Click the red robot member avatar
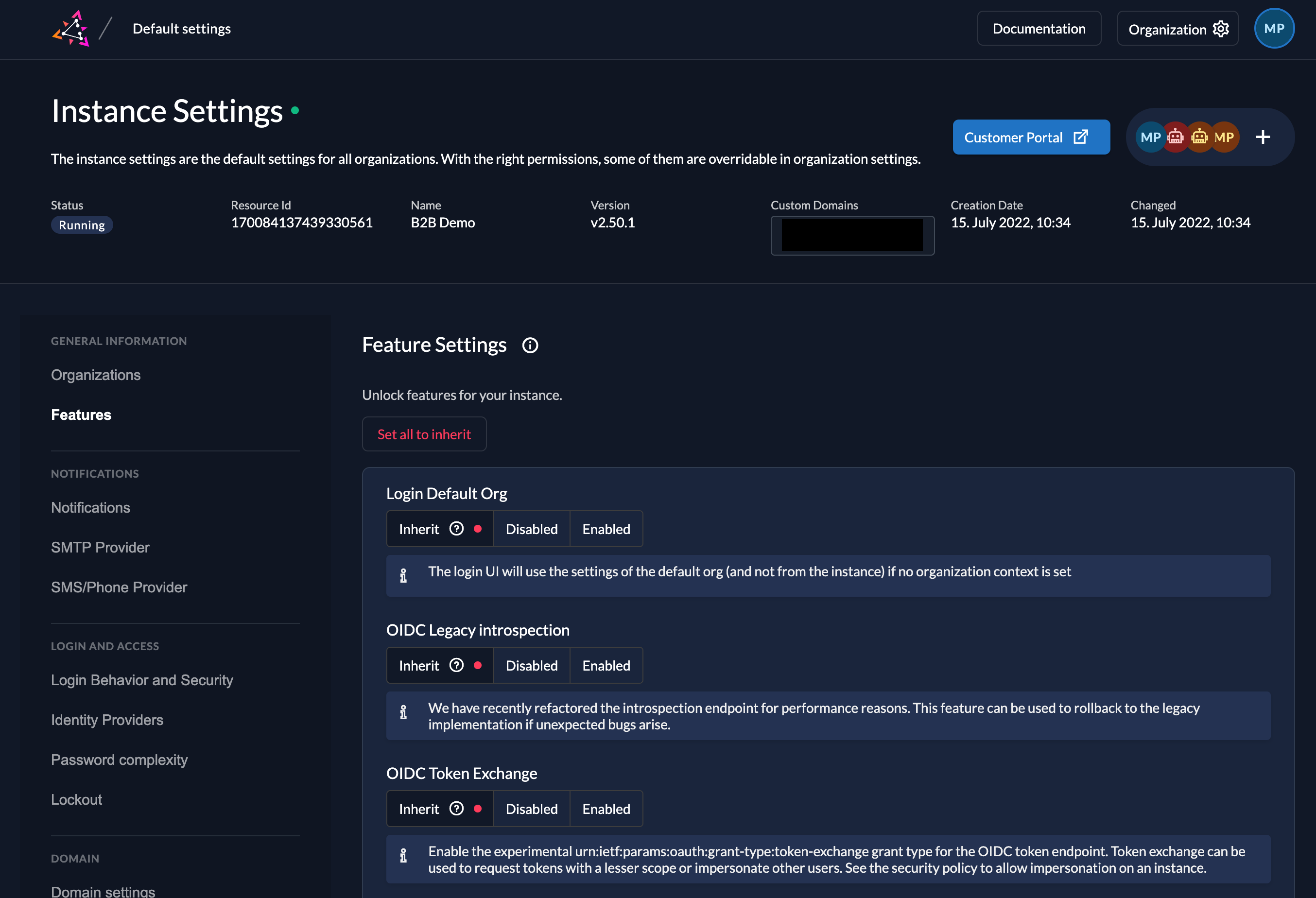Image resolution: width=1316 pixels, height=898 pixels. [x=1176, y=137]
